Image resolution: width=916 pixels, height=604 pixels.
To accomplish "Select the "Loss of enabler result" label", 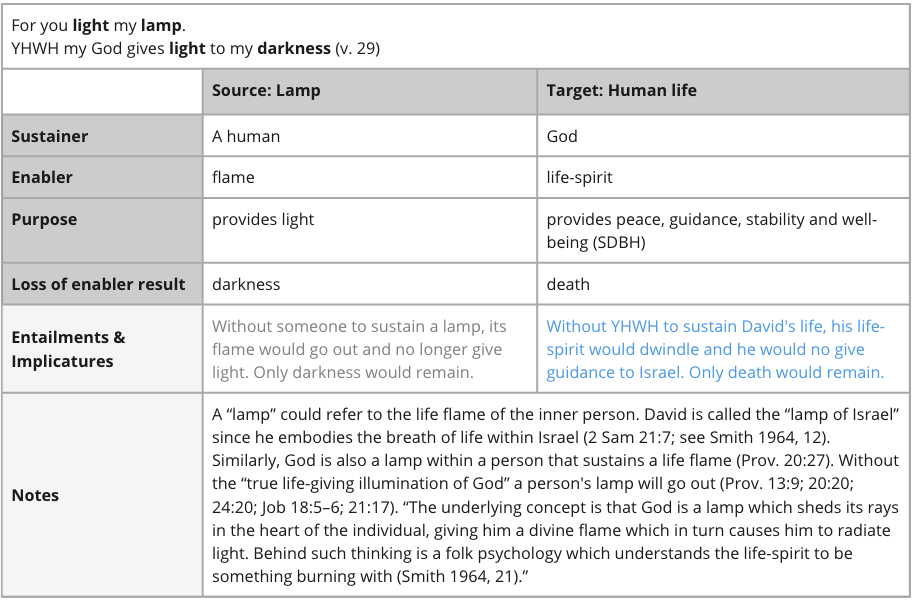I will pos(98,284).
